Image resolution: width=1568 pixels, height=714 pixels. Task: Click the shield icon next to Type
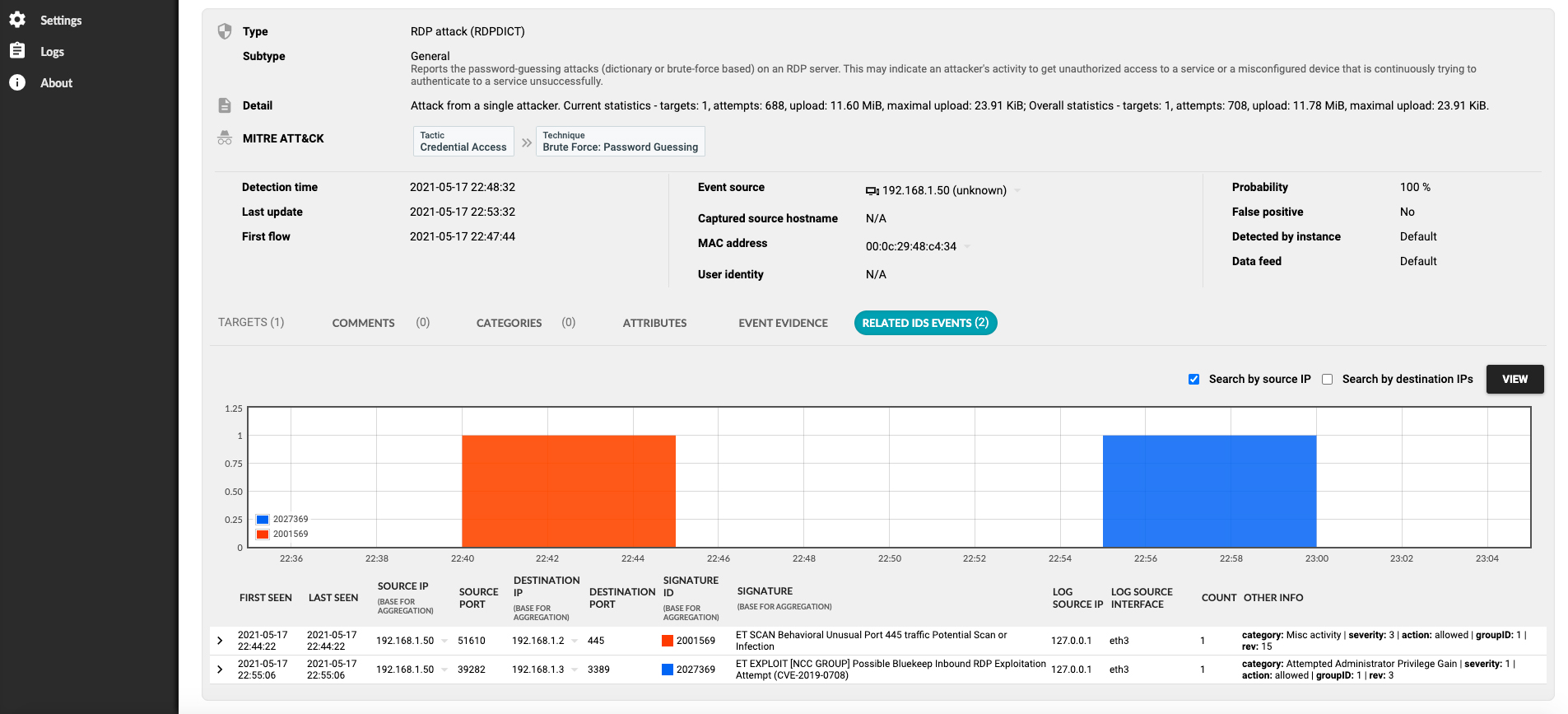225,31
